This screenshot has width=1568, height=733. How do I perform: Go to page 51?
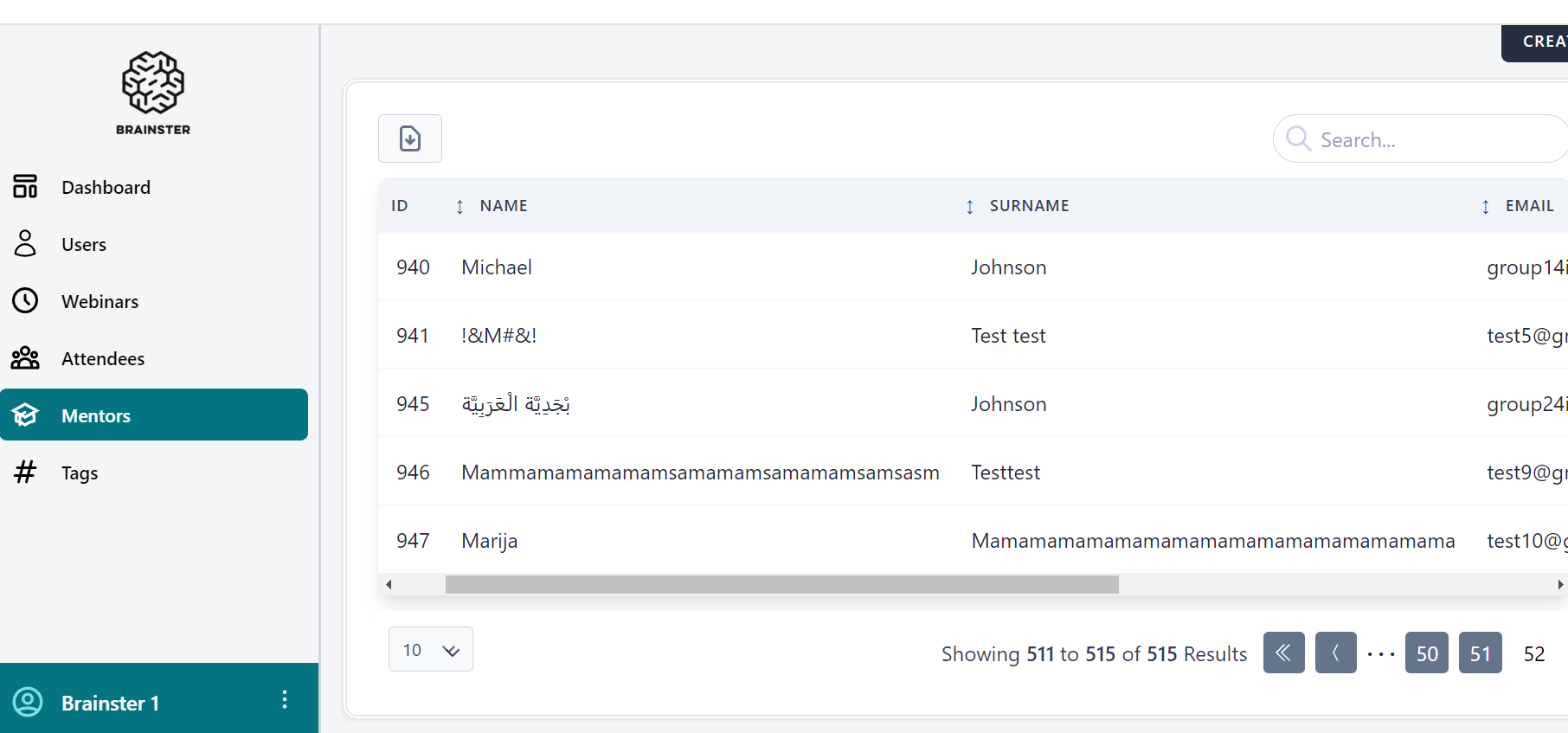click(x=1480, y=653)
